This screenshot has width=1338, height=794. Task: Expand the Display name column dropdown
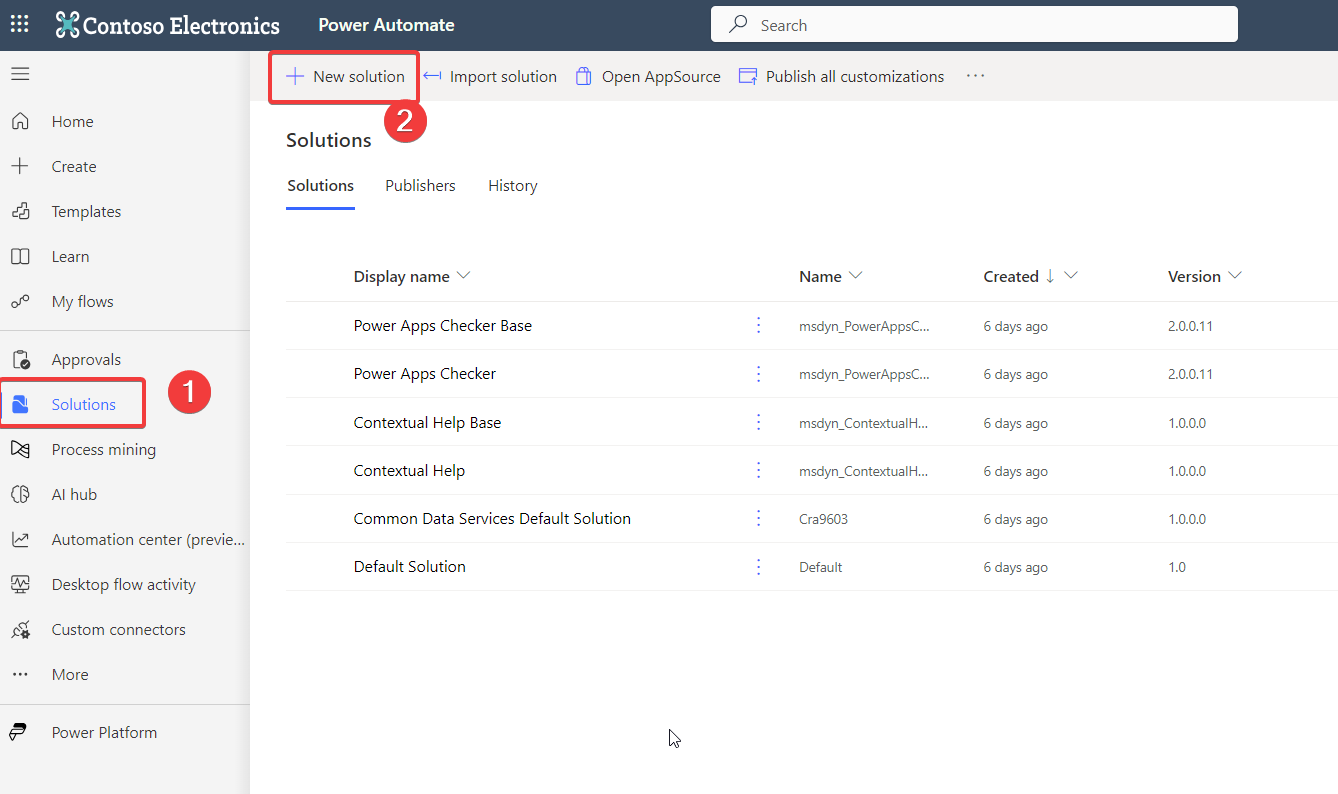463,277
